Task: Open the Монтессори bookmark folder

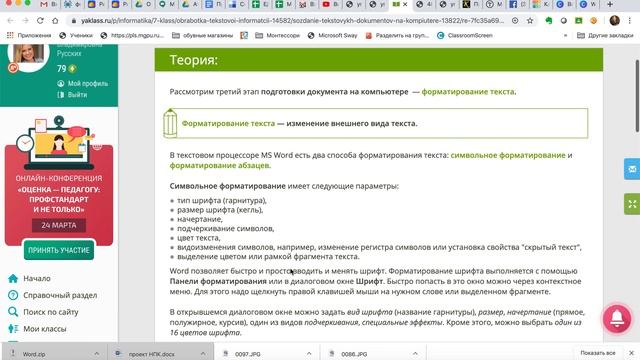Action: 278,36
